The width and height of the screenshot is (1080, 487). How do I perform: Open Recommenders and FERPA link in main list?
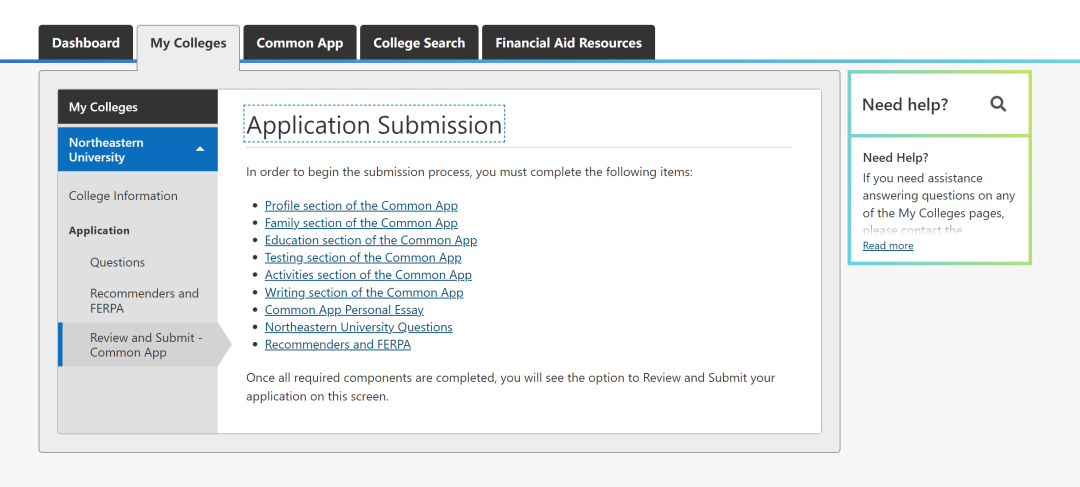coord(338,345)
